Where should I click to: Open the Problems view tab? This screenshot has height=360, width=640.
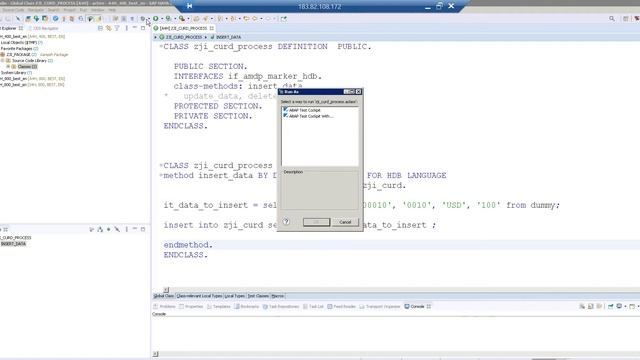[164, 307]
